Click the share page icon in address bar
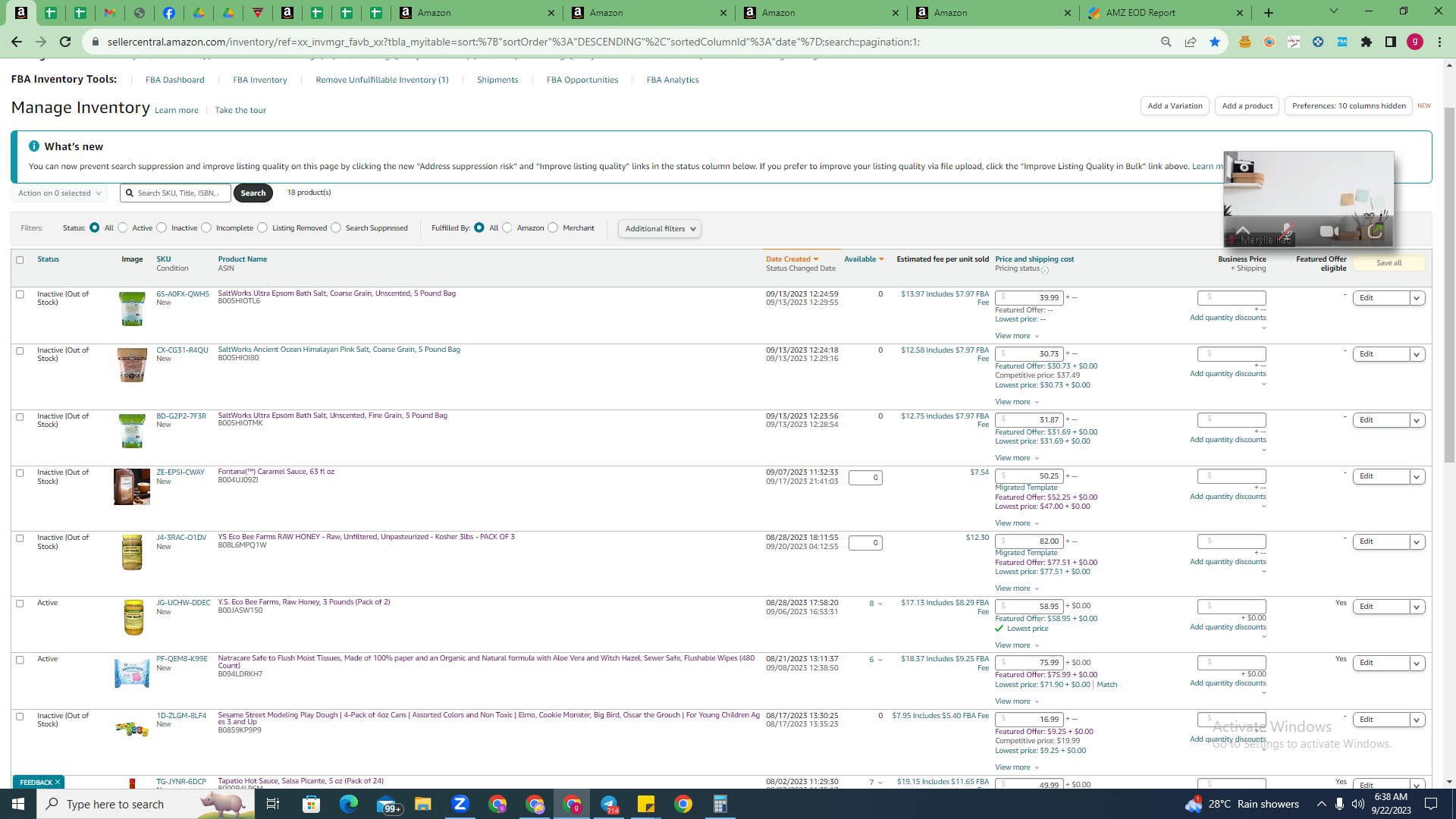Screen dimensions: 1456x819 point(1191,42)
